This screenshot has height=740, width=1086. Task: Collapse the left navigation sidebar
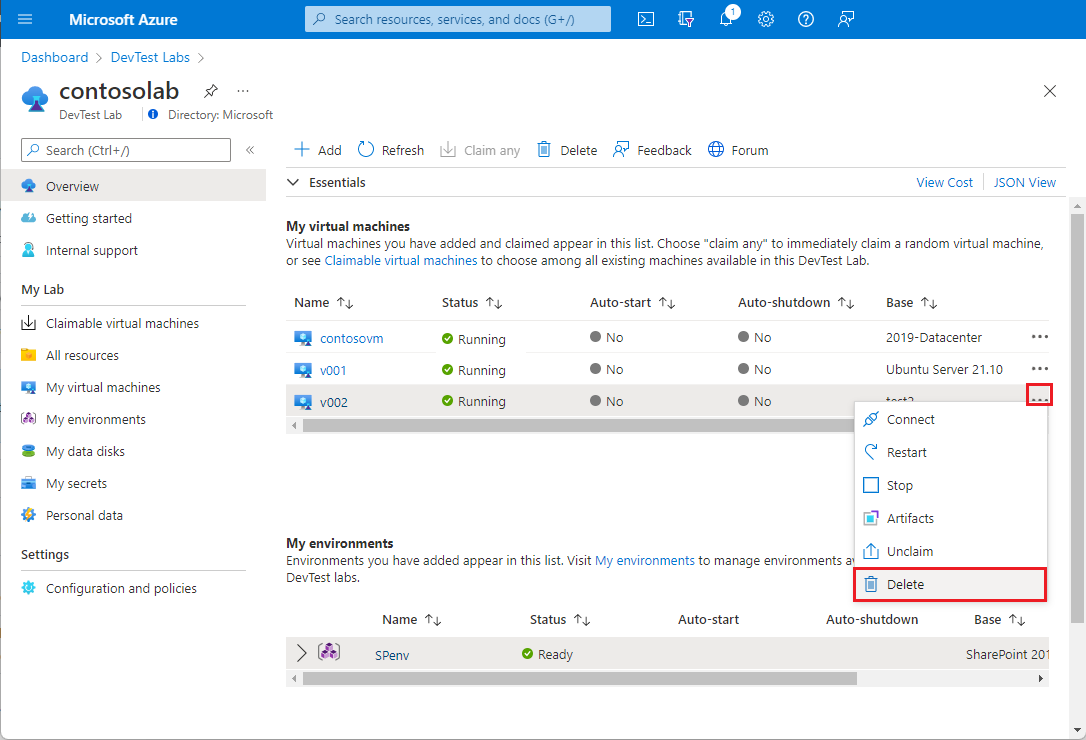(x=251, y=152)
